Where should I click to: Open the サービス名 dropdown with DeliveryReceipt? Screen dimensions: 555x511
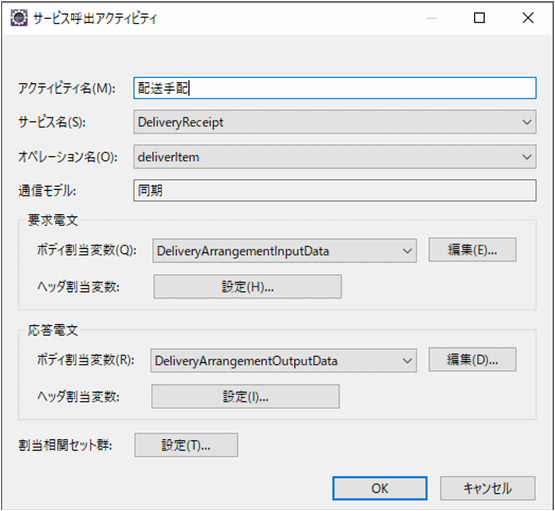(x=334, y=122)
